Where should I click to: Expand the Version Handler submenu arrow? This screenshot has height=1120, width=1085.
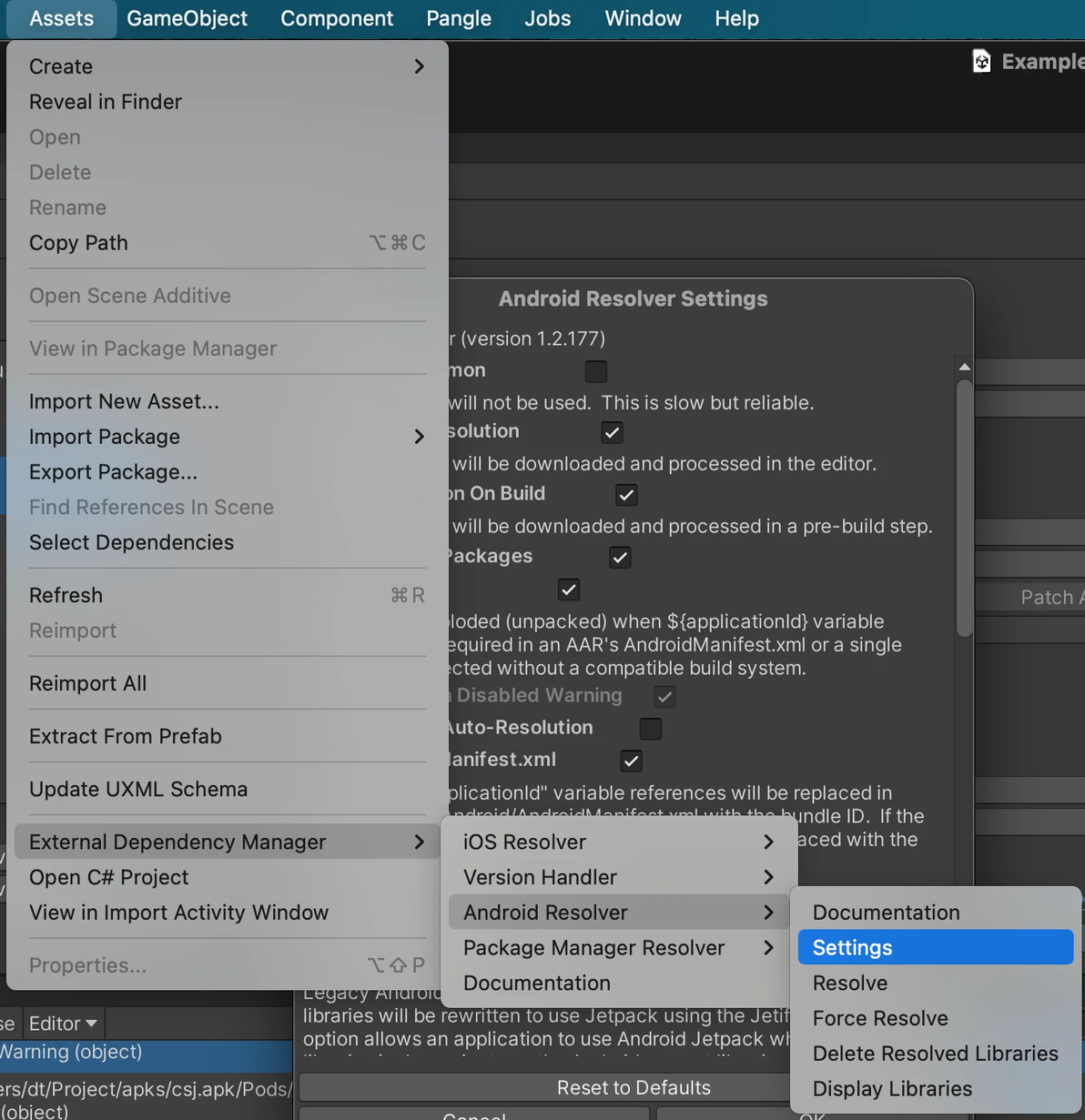click(x=768, y=877)
